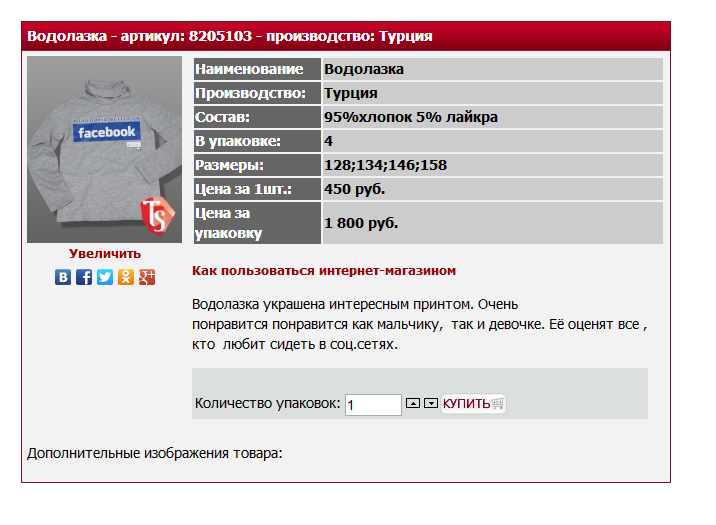Click the Состав: label cell
Screen dimensions: 716x525
click(x=258, y=117)
